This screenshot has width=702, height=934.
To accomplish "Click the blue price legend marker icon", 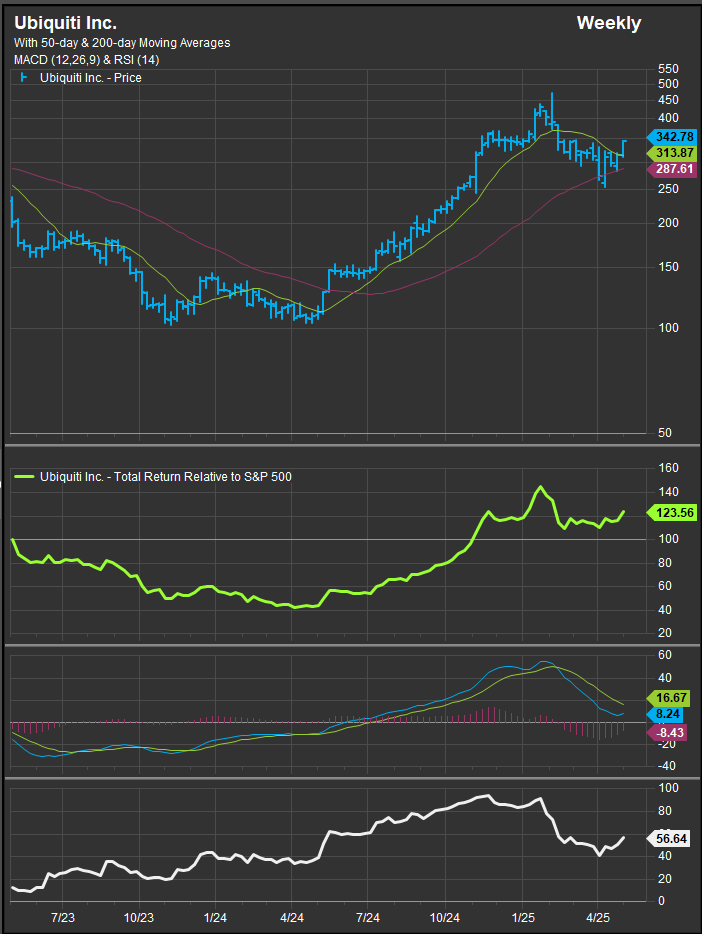I will click(24, 77).
